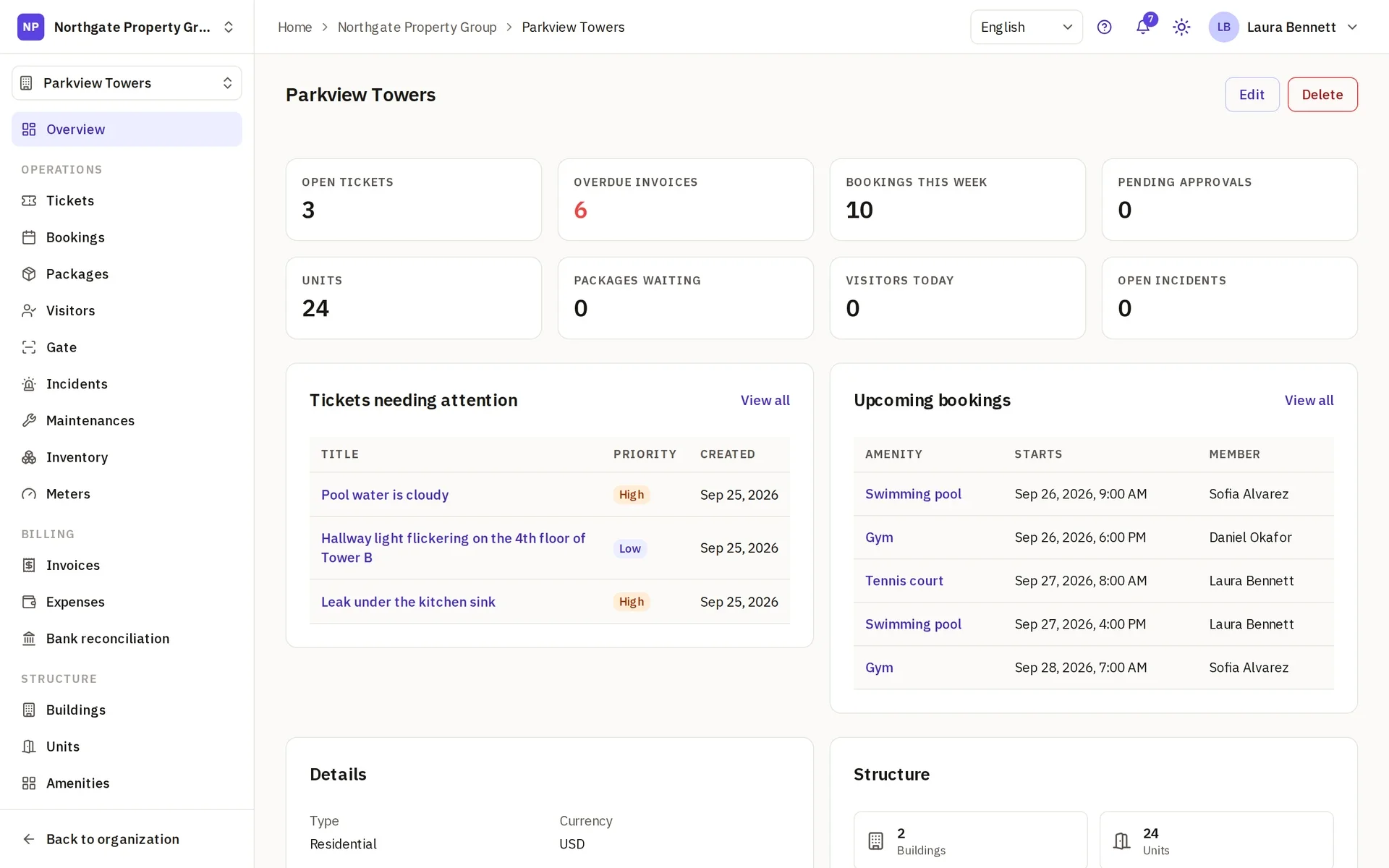Click the Tickets icon in sidebar
Viewport: 1389px width, 868px height.
click(x=29, y=200)
